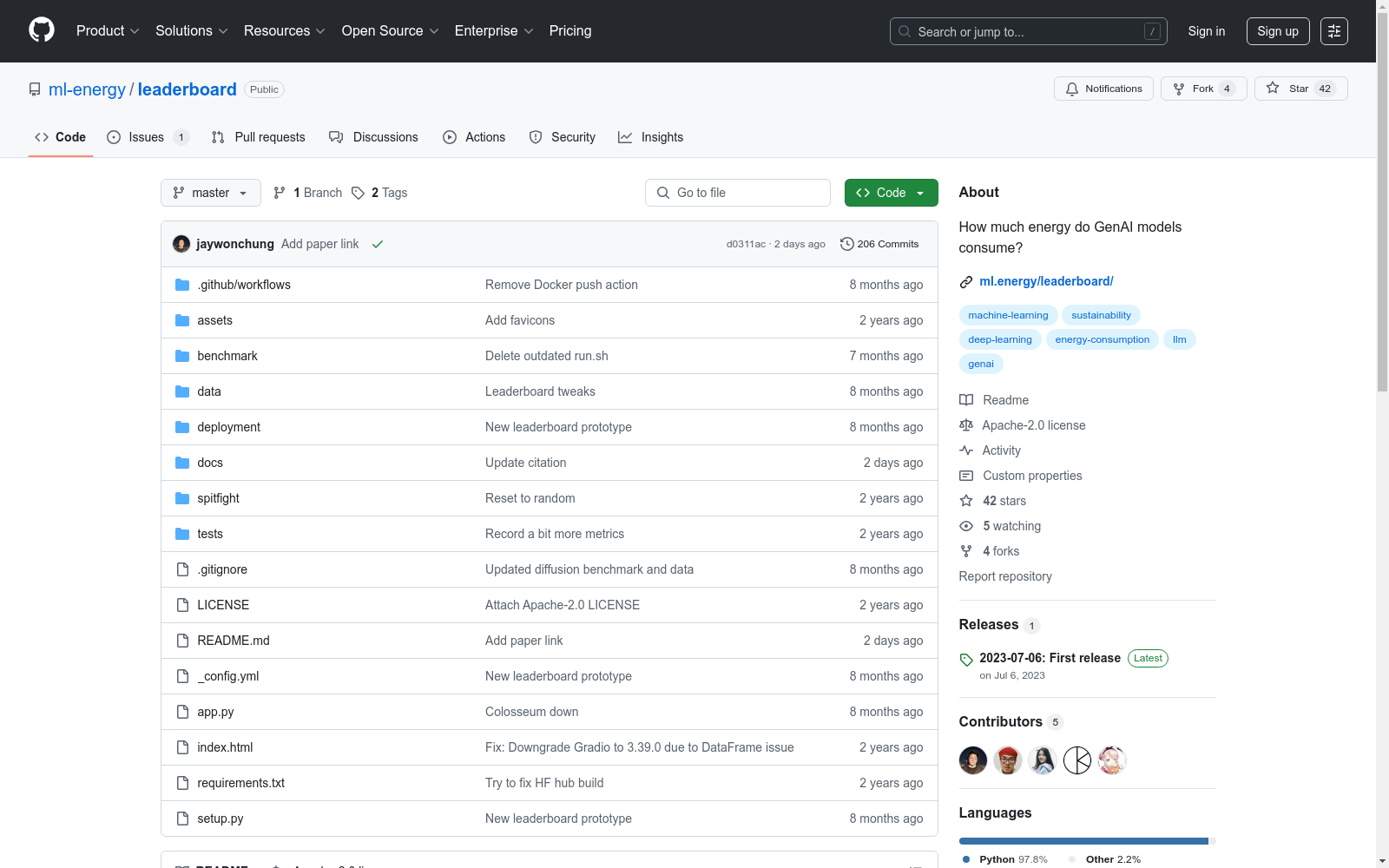Click the Sign up button
1389x868 pixels.
point(1278,31)
